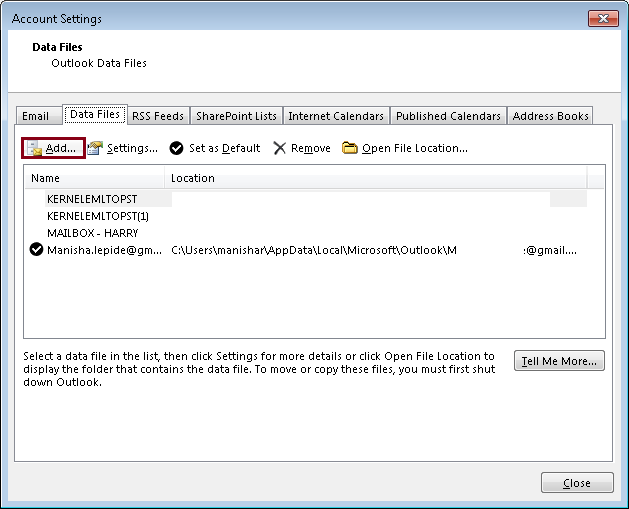This screenshot has height=509, width=629.
Task: Sort by the Location column header
Action: 376,178
